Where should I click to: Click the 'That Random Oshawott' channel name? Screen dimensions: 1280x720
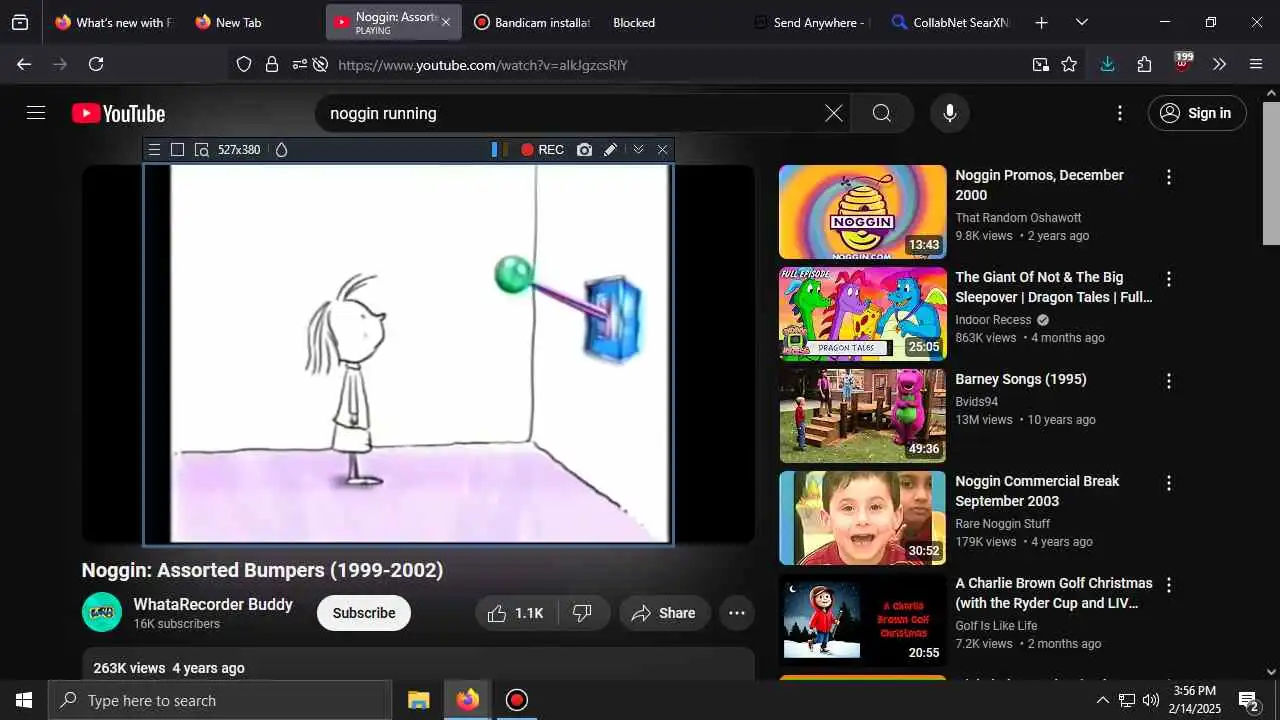(x=1018, y=218)
